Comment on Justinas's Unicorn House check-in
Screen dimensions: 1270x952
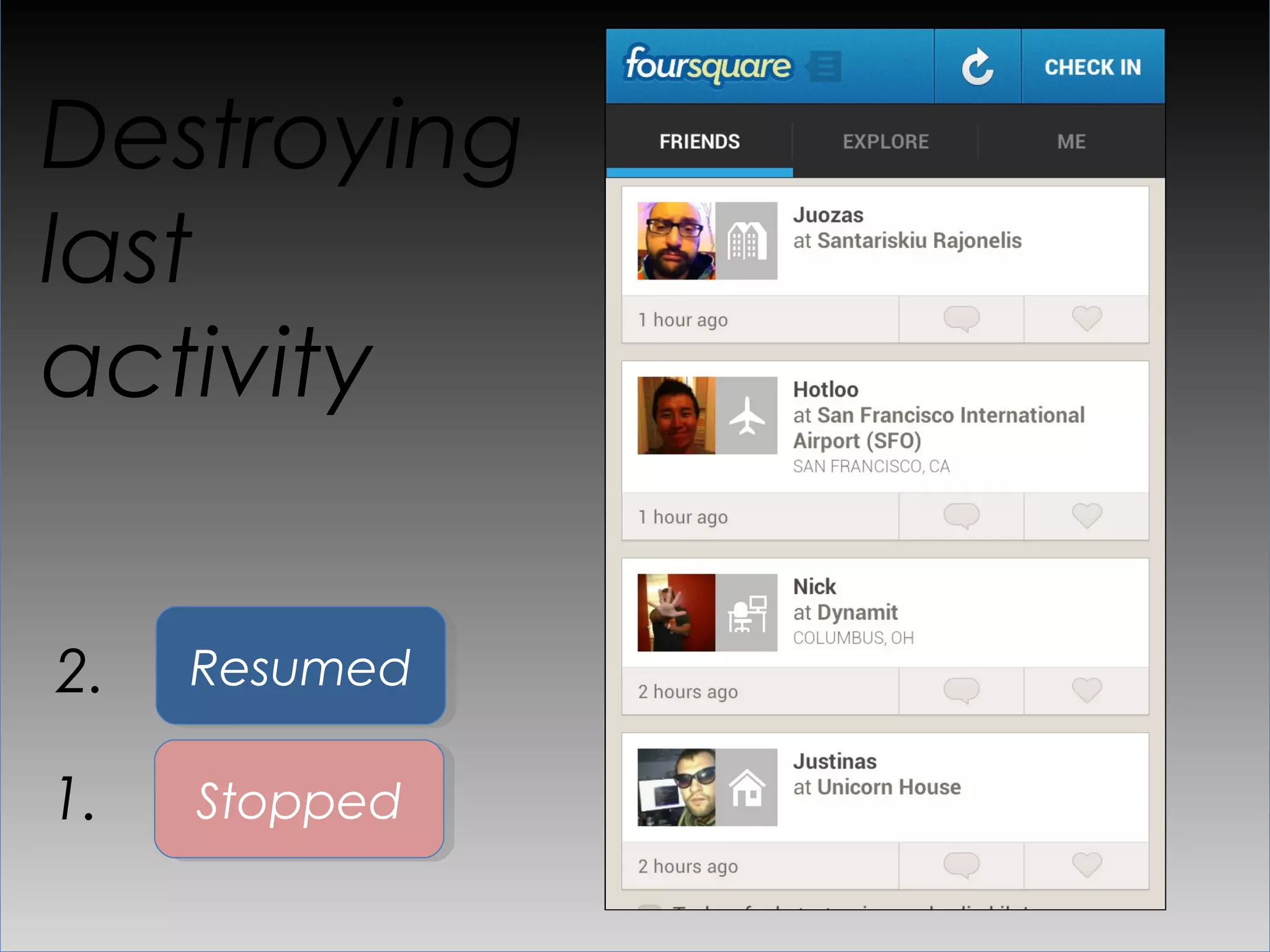pyautogui.click(x=961, y=865)
